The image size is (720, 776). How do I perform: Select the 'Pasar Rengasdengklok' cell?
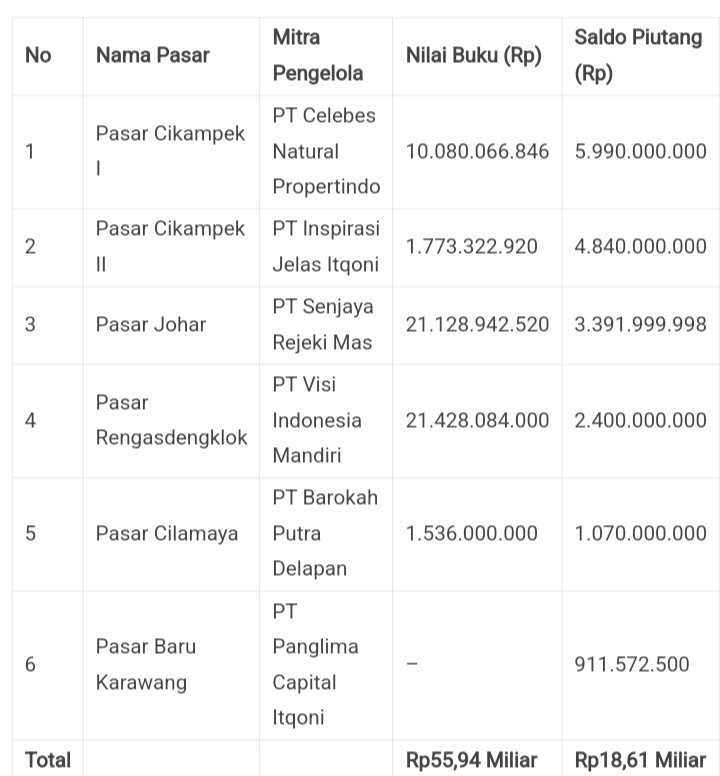click(171, 420)
